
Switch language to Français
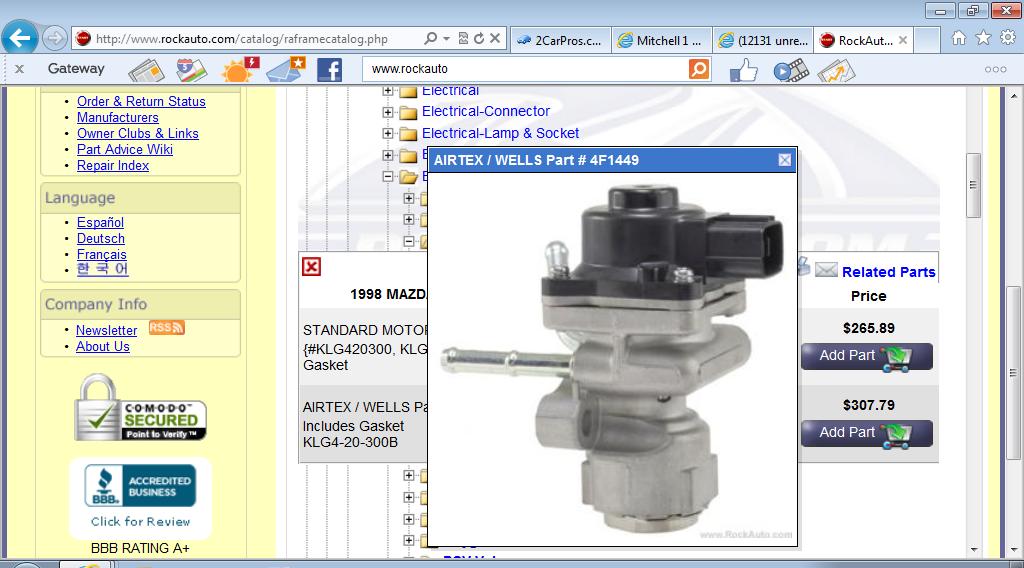click(x=102, y=255)
